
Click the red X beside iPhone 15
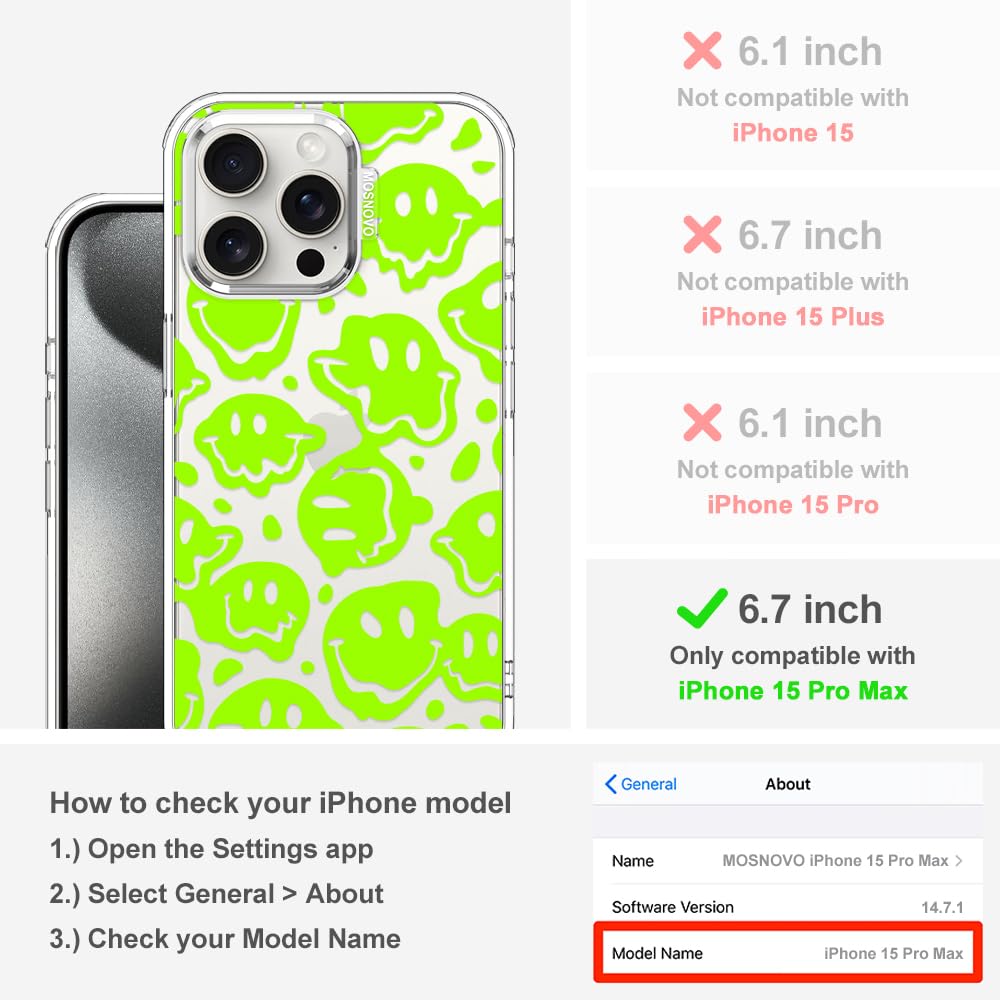[x=702, y=50]
